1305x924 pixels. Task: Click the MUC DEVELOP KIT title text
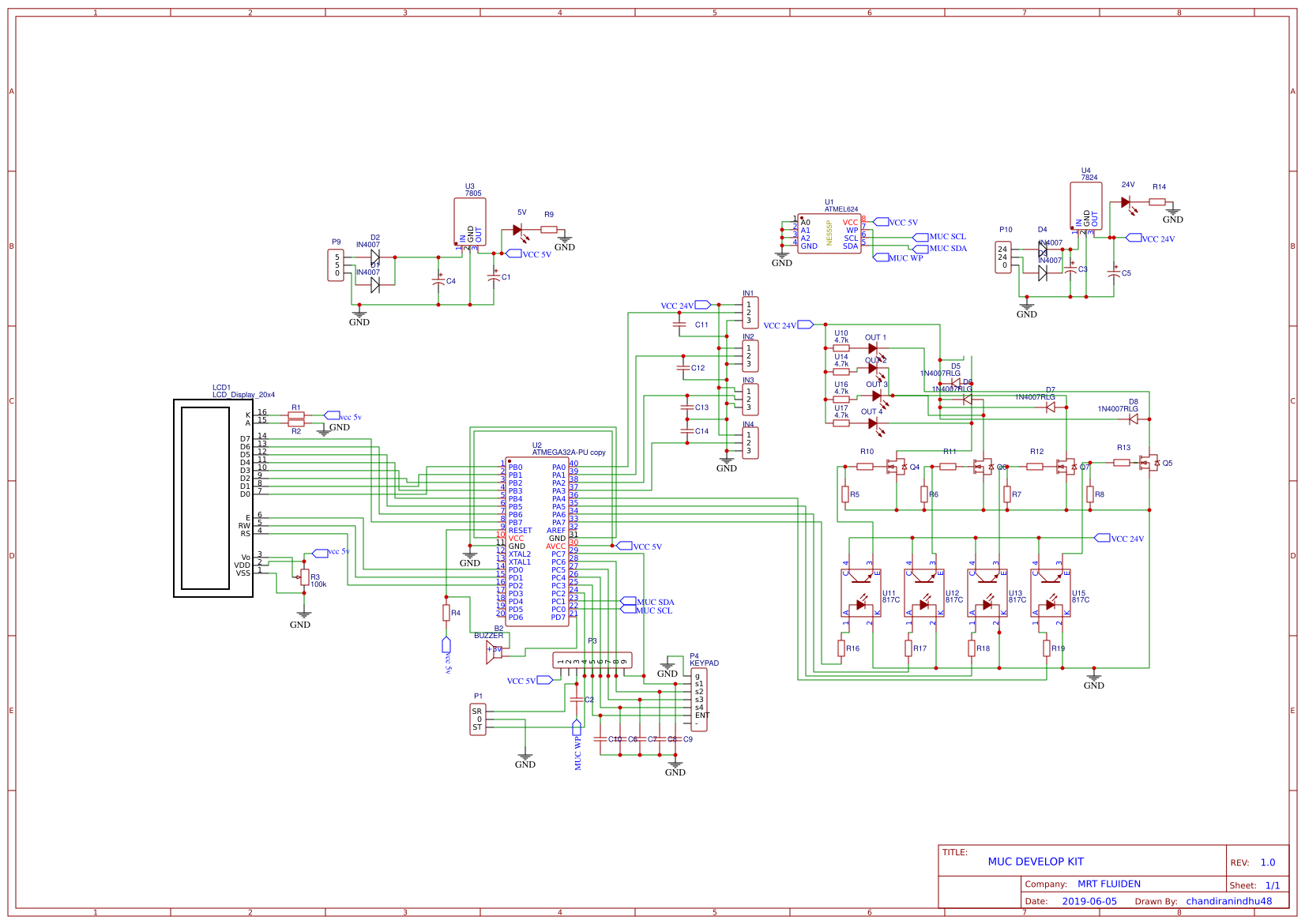click(x=1037, y=862)
